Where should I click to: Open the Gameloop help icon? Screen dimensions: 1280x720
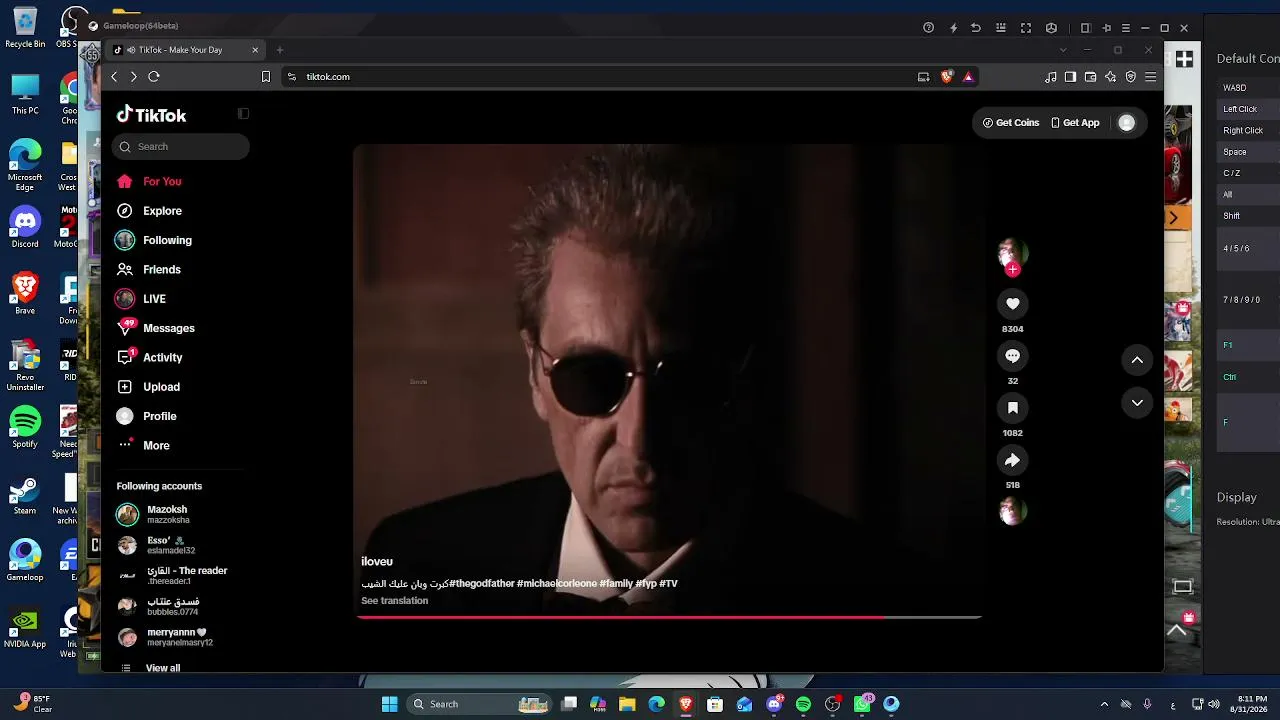[x=929, y=28]
